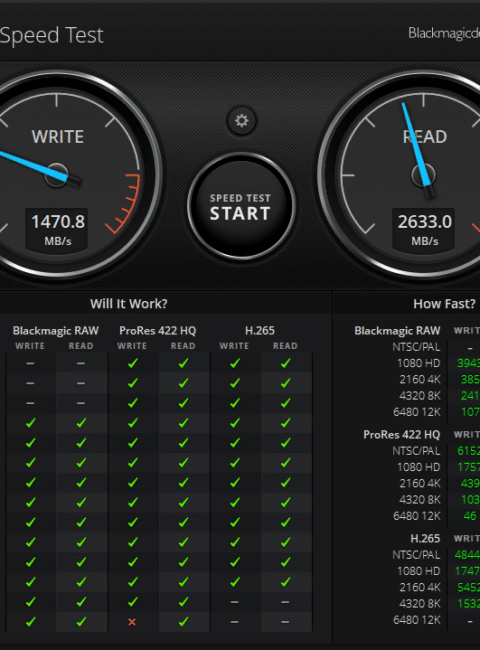Viewport: 480px width, 650px height.
Task: Click 6480 12K row under H.265 in How Fast
Action: pos(417,620)
